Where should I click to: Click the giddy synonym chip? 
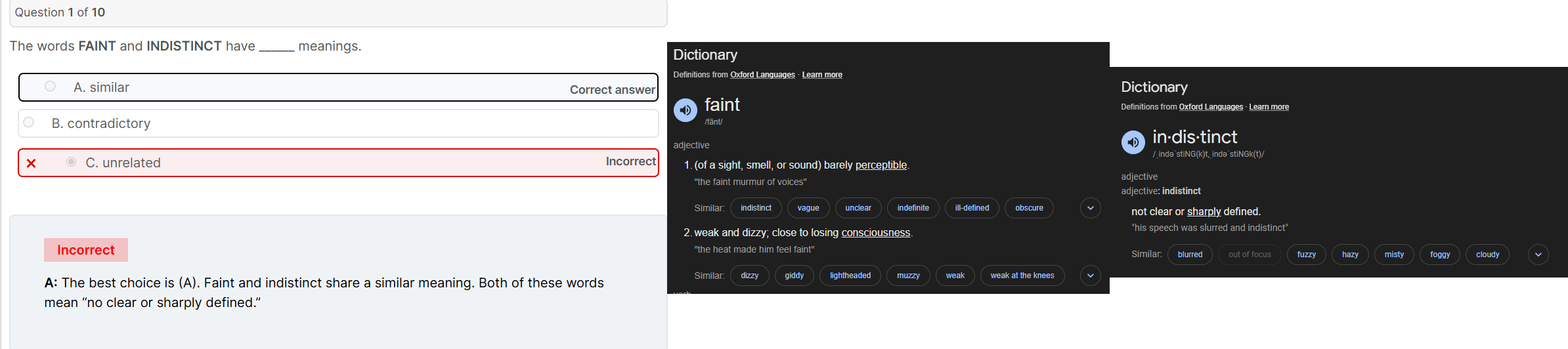[795, 276]
